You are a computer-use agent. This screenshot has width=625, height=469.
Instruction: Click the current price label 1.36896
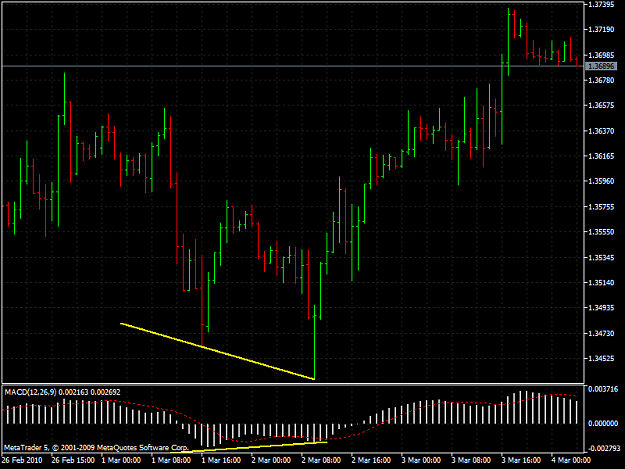point(601,66)
